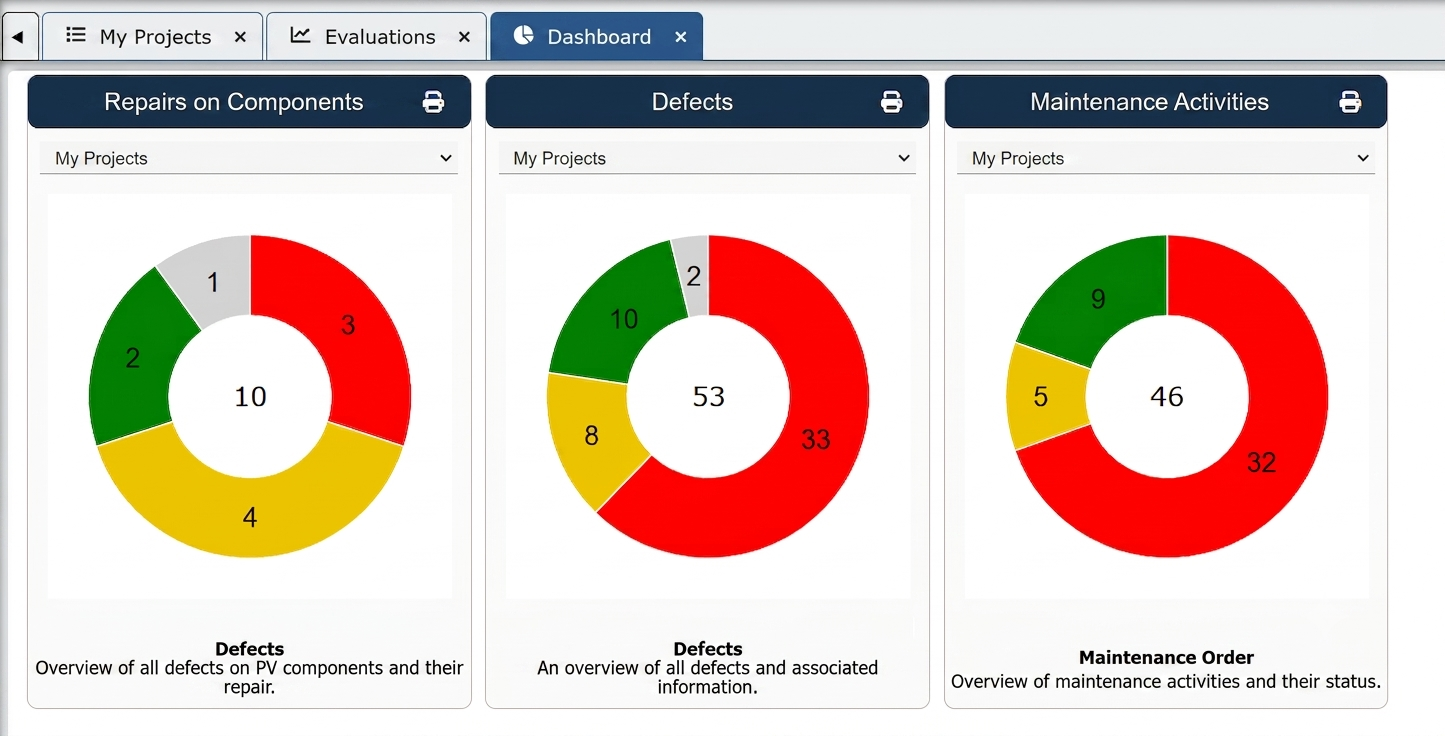Viewport: 1445px width, 736px height.
Task: Expand the Defects panel project dropdown
Action: point(707,158)
